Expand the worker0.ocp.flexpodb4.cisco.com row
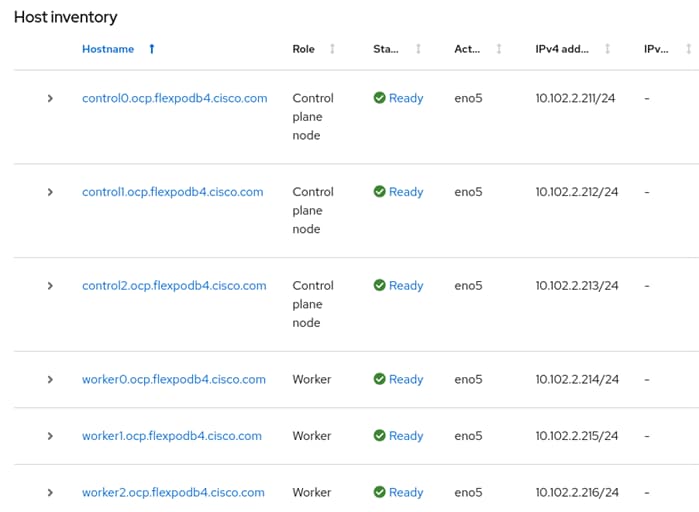The width and height of the screenshot is (699, 512). 50,380
